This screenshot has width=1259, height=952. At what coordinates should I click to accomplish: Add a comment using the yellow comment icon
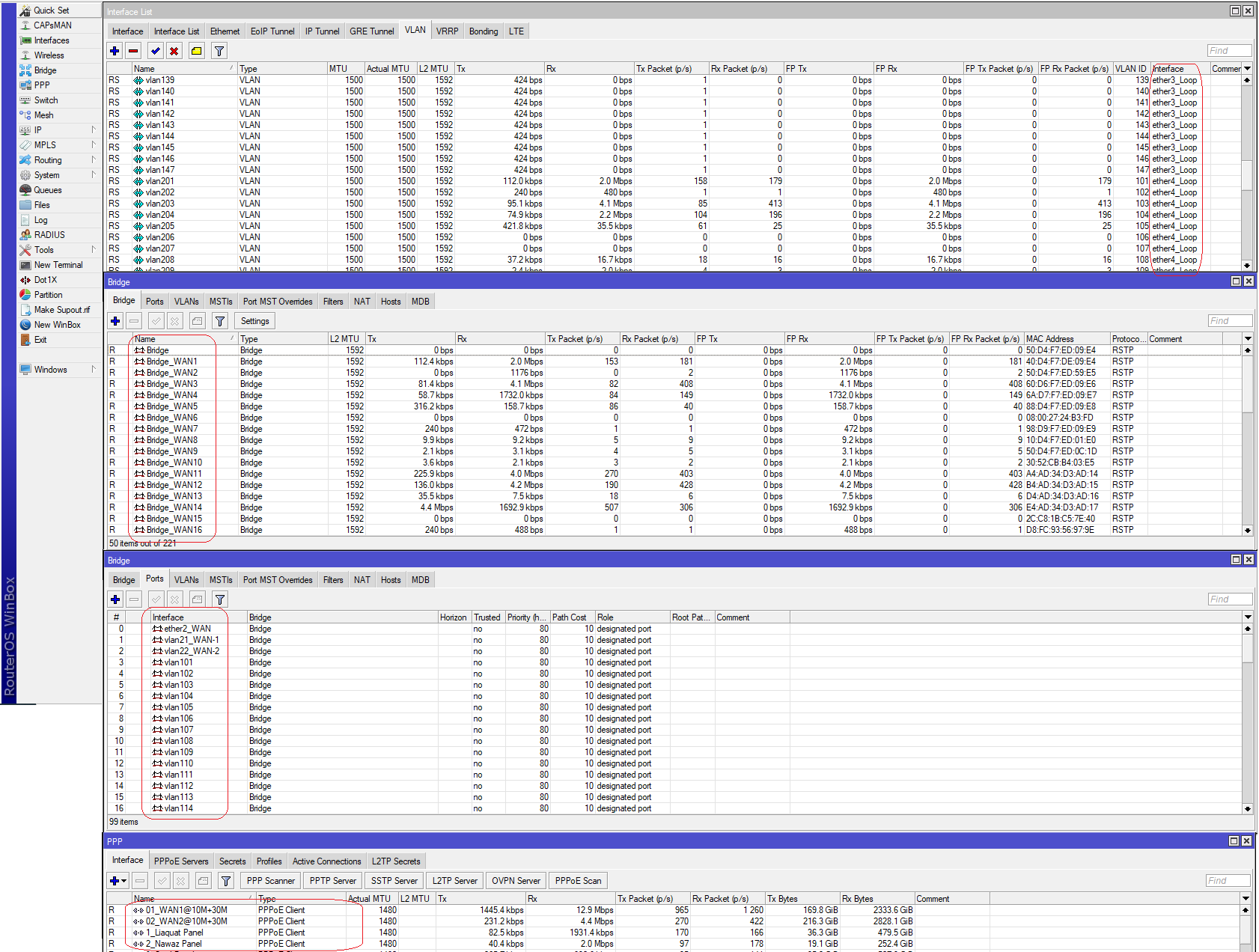[x=196, y=50]
